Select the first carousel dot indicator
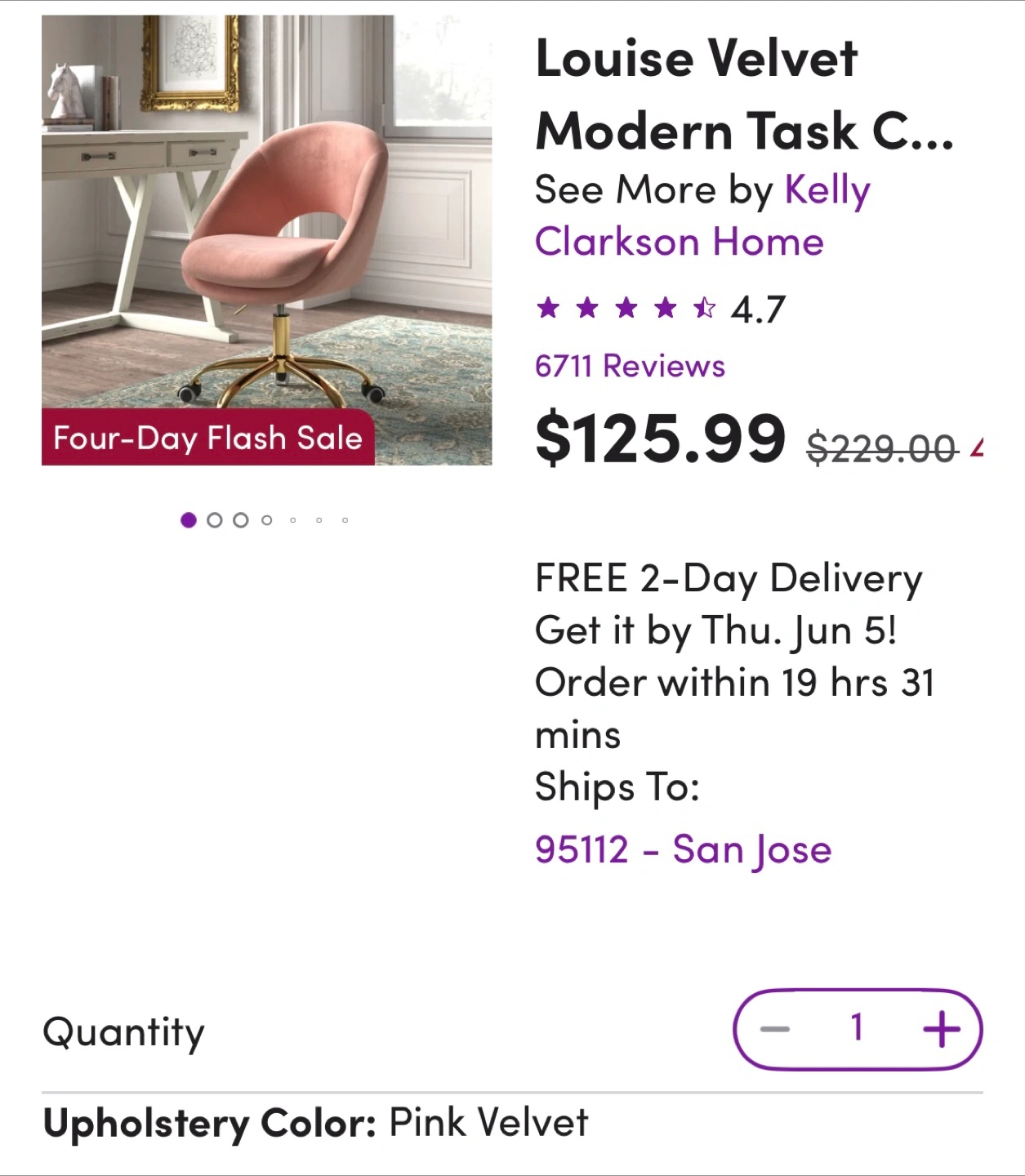The height and width of the screenshot is (1176, 1025). pos(189,520)
